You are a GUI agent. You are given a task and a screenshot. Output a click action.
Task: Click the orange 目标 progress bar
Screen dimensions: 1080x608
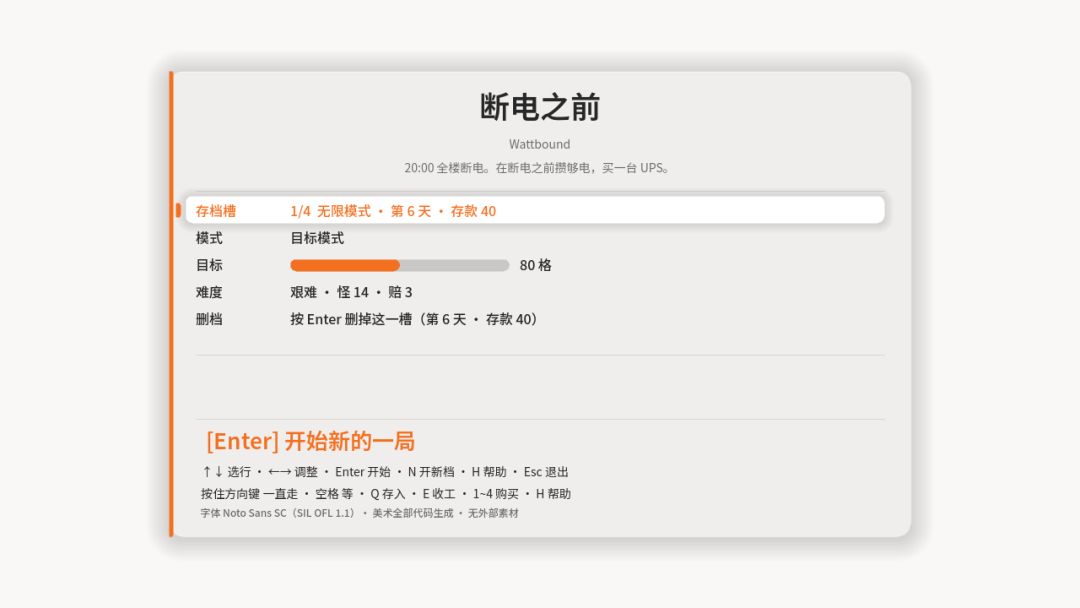pyautogui.click(x=399, y=265)
